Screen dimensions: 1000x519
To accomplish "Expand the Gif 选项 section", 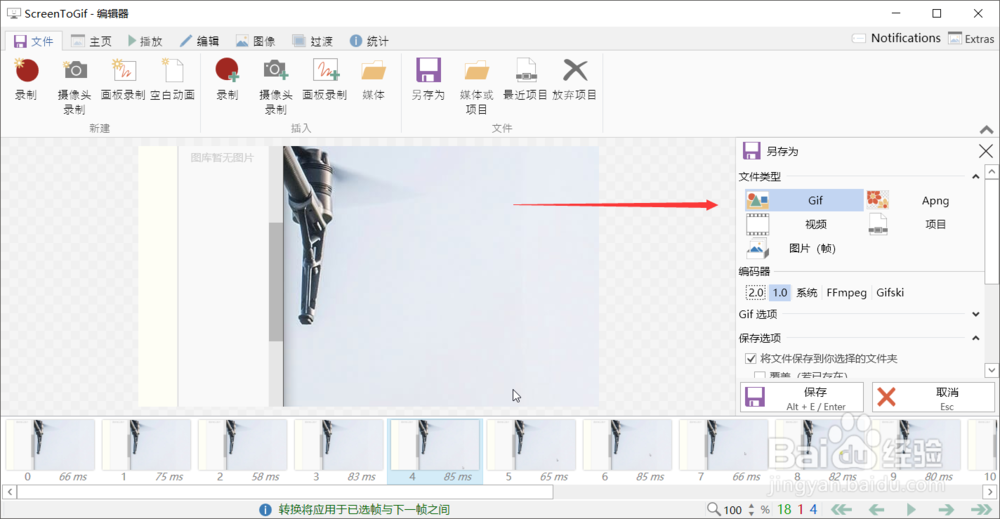I will pos(976,314).
